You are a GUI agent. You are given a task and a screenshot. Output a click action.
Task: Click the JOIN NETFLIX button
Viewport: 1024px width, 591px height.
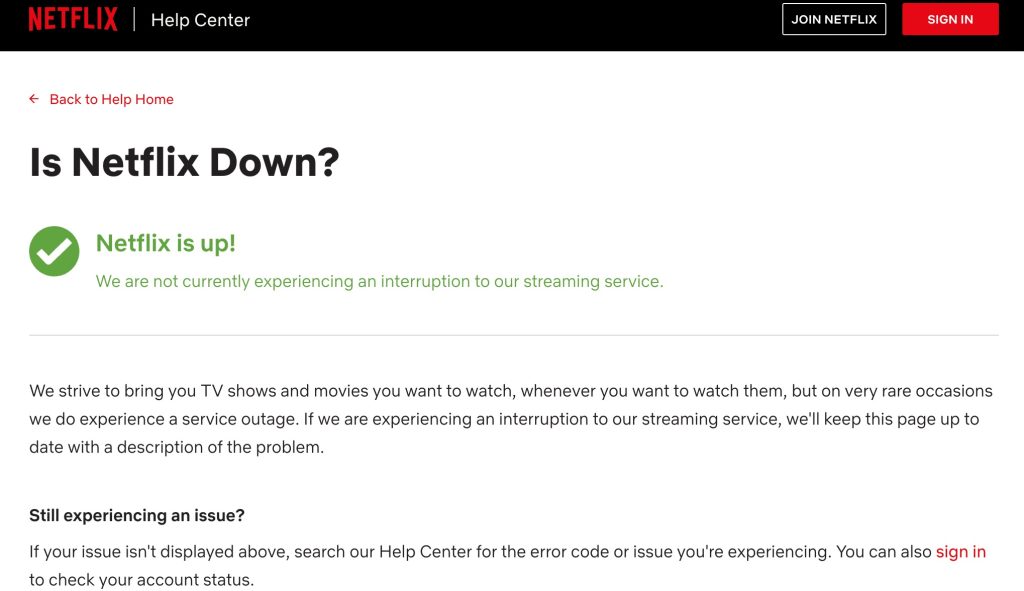click(834, 19)
